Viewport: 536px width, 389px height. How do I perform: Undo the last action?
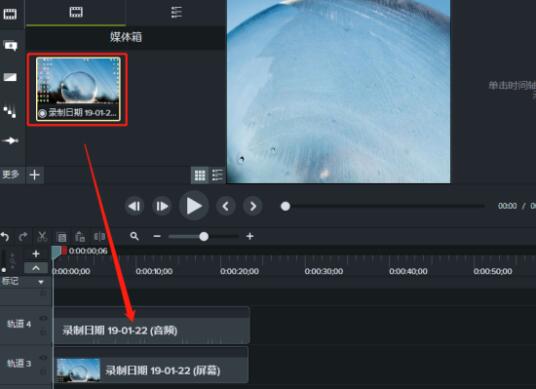5,237
